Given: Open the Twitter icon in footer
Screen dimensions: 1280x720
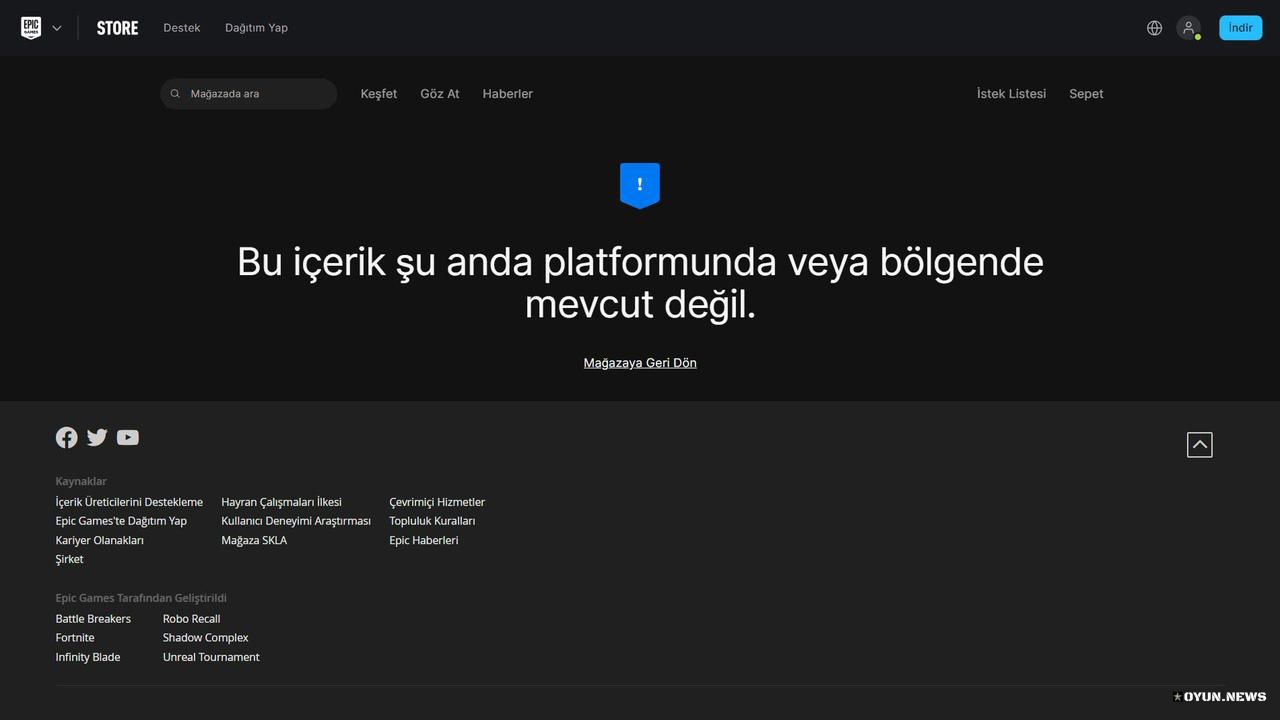Looking at the screenshot, I should (x=97, y=437).
